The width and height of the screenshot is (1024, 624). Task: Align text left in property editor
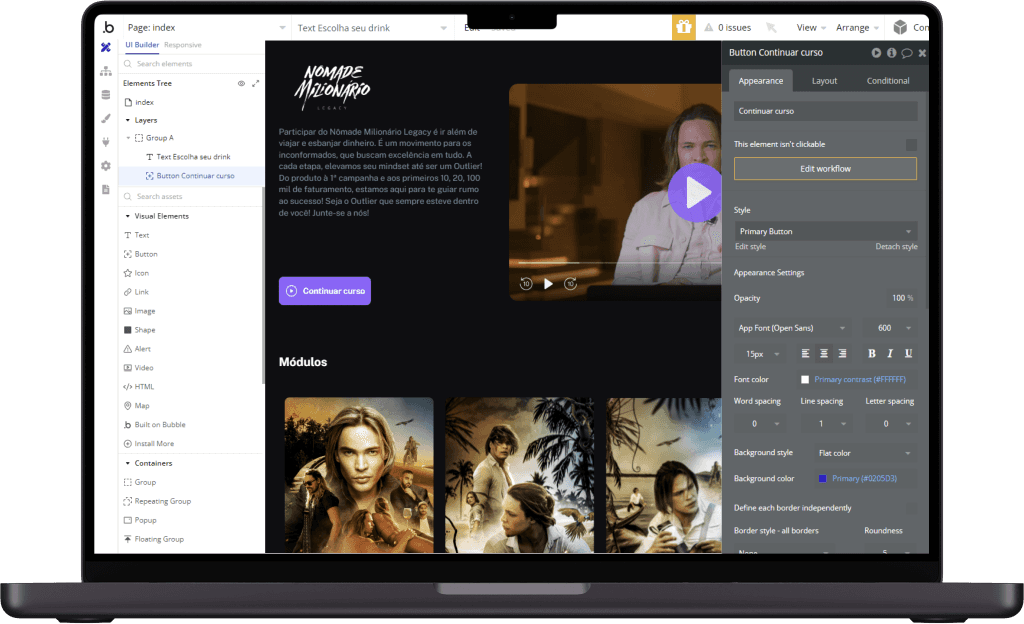coord(805,353)
